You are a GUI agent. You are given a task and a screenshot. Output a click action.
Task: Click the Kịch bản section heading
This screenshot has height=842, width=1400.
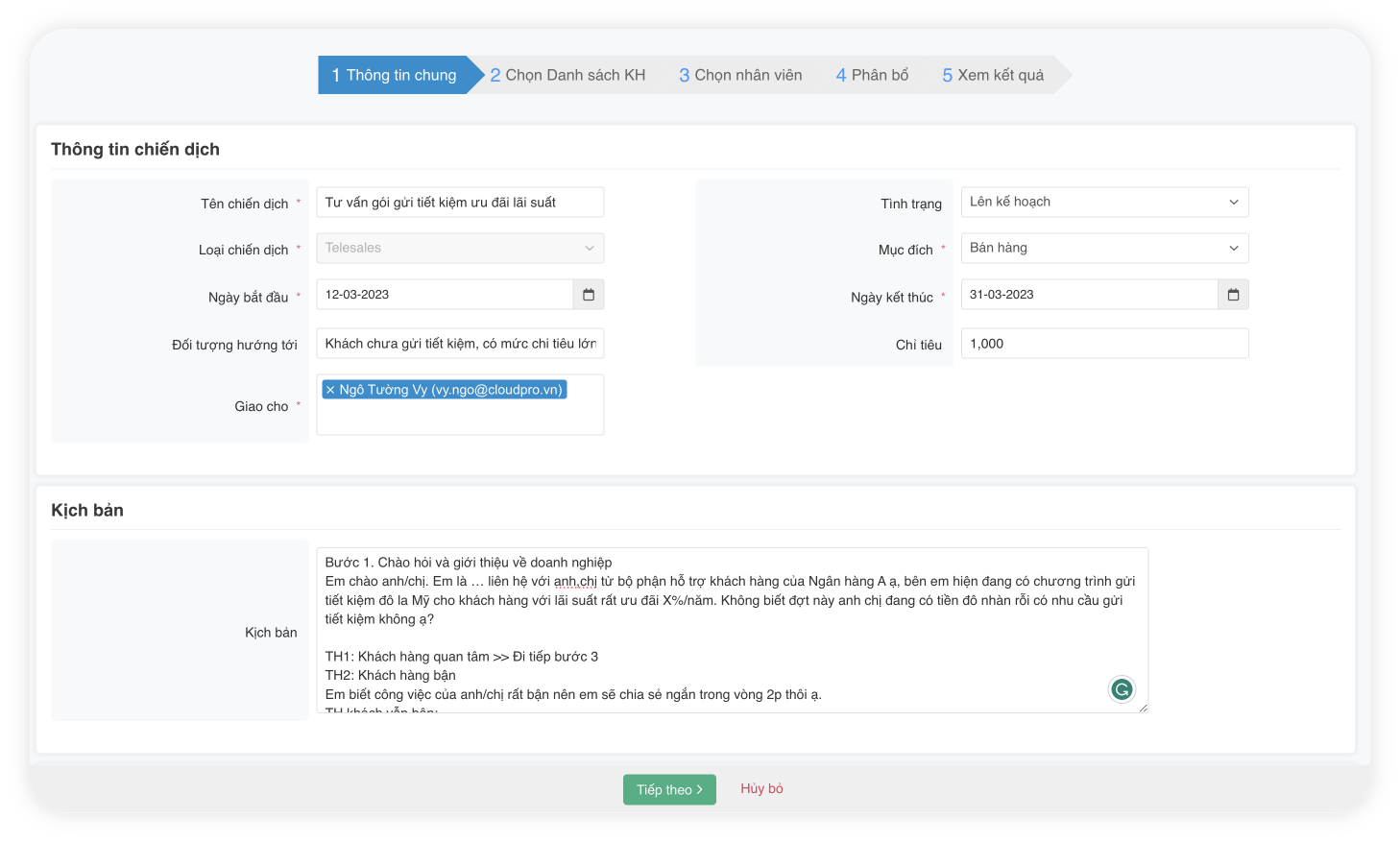(x=87, y=510)
